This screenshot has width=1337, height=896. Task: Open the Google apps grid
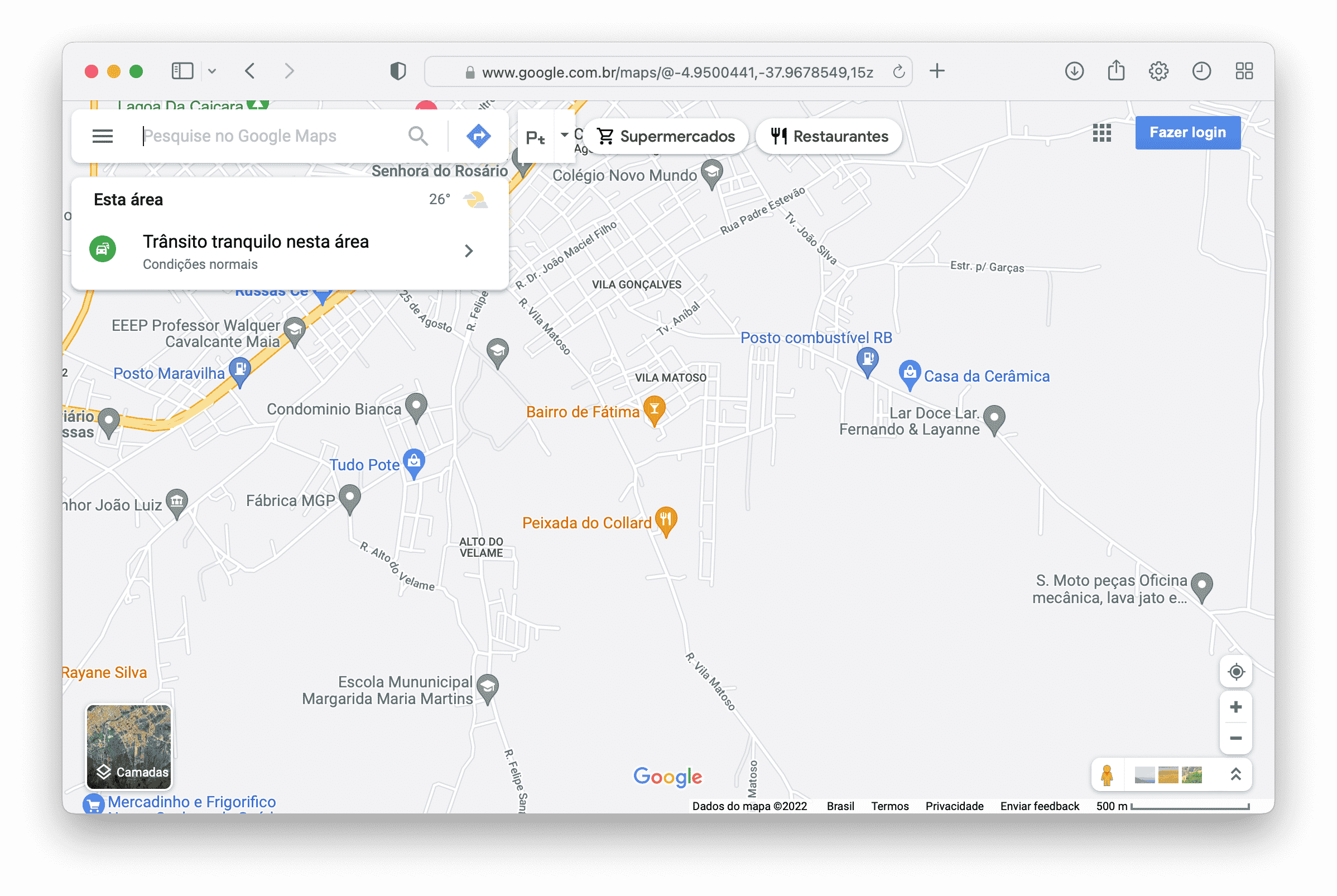[1101, 133]
